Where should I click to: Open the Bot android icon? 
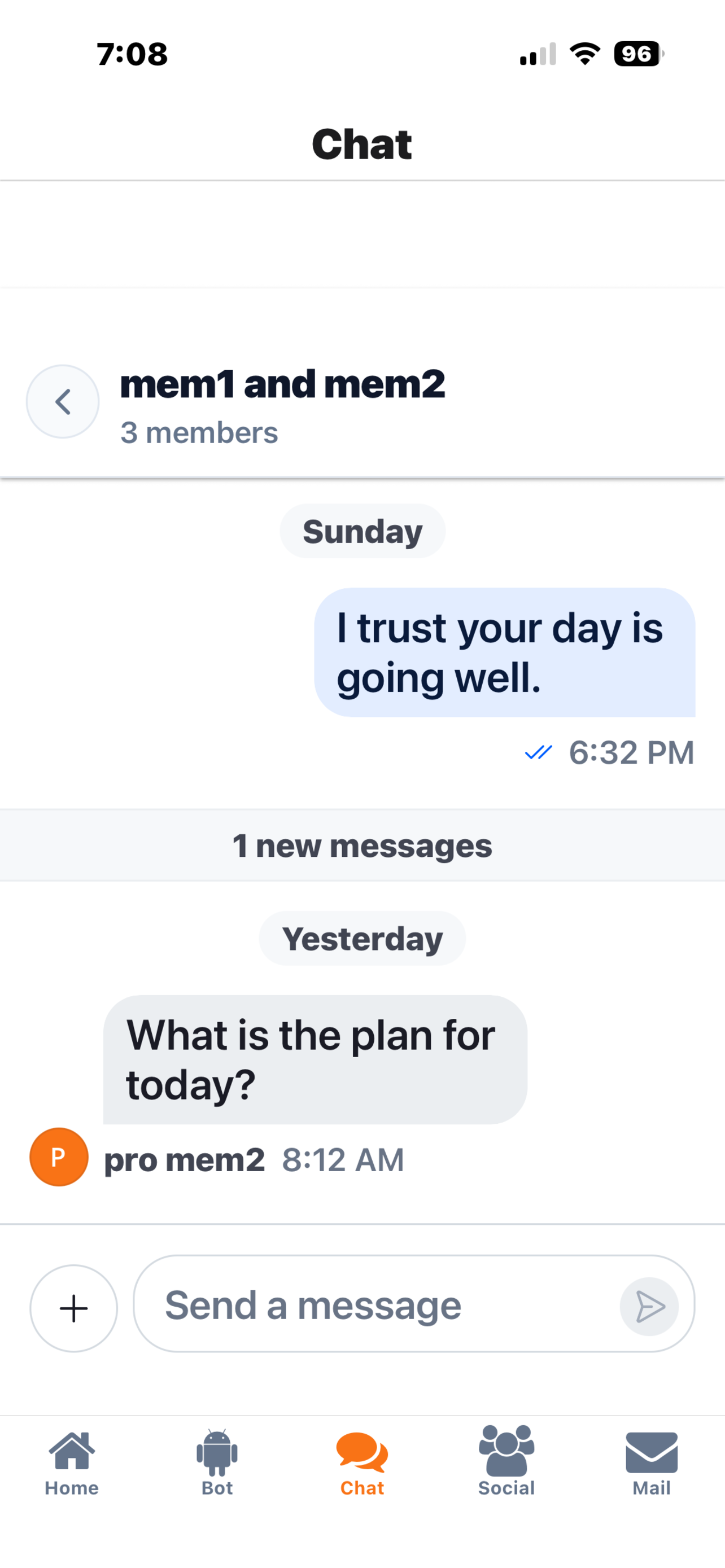coord(217,1452)
